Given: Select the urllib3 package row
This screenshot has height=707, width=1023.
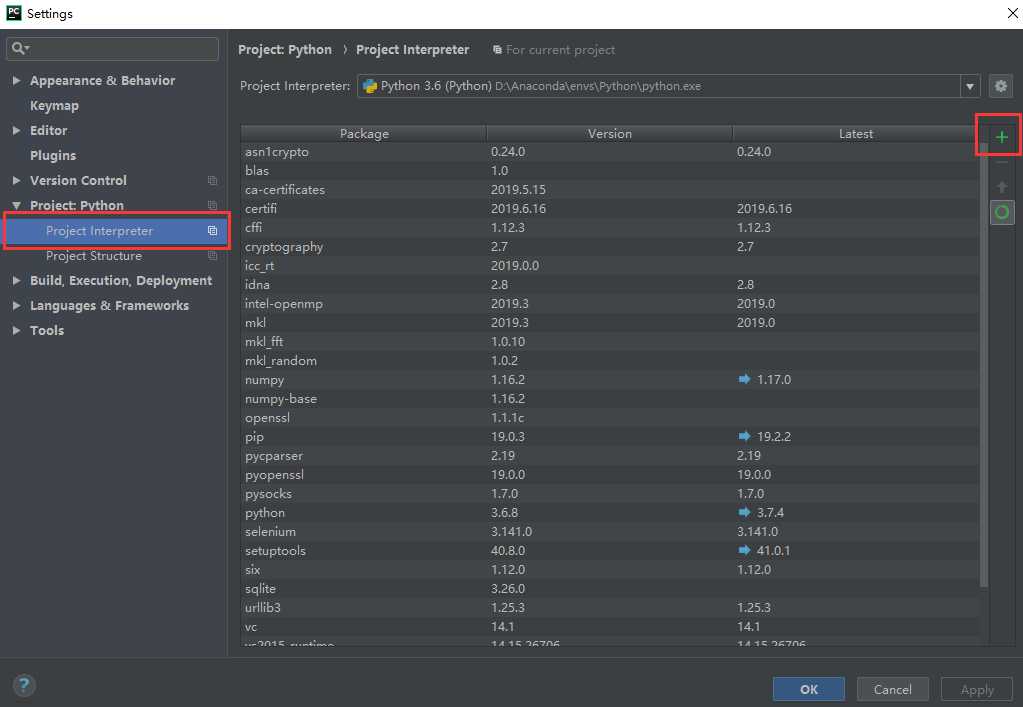Looking at the screenshot, I should [609, 608].
